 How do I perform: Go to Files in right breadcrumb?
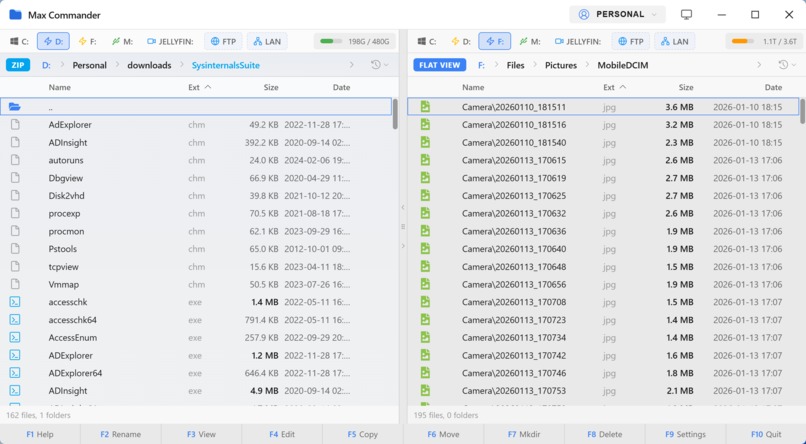(x=516, y=65)
